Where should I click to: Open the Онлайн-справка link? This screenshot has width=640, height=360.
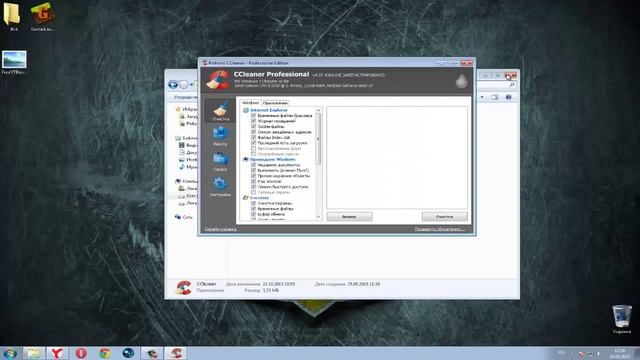pyautogui.click(x=220, y=229)
